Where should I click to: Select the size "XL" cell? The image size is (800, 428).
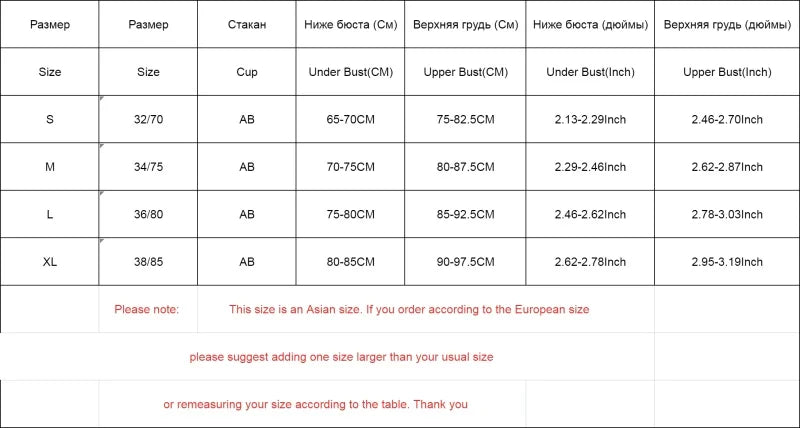pyautogui.click(x=50, y=262)
